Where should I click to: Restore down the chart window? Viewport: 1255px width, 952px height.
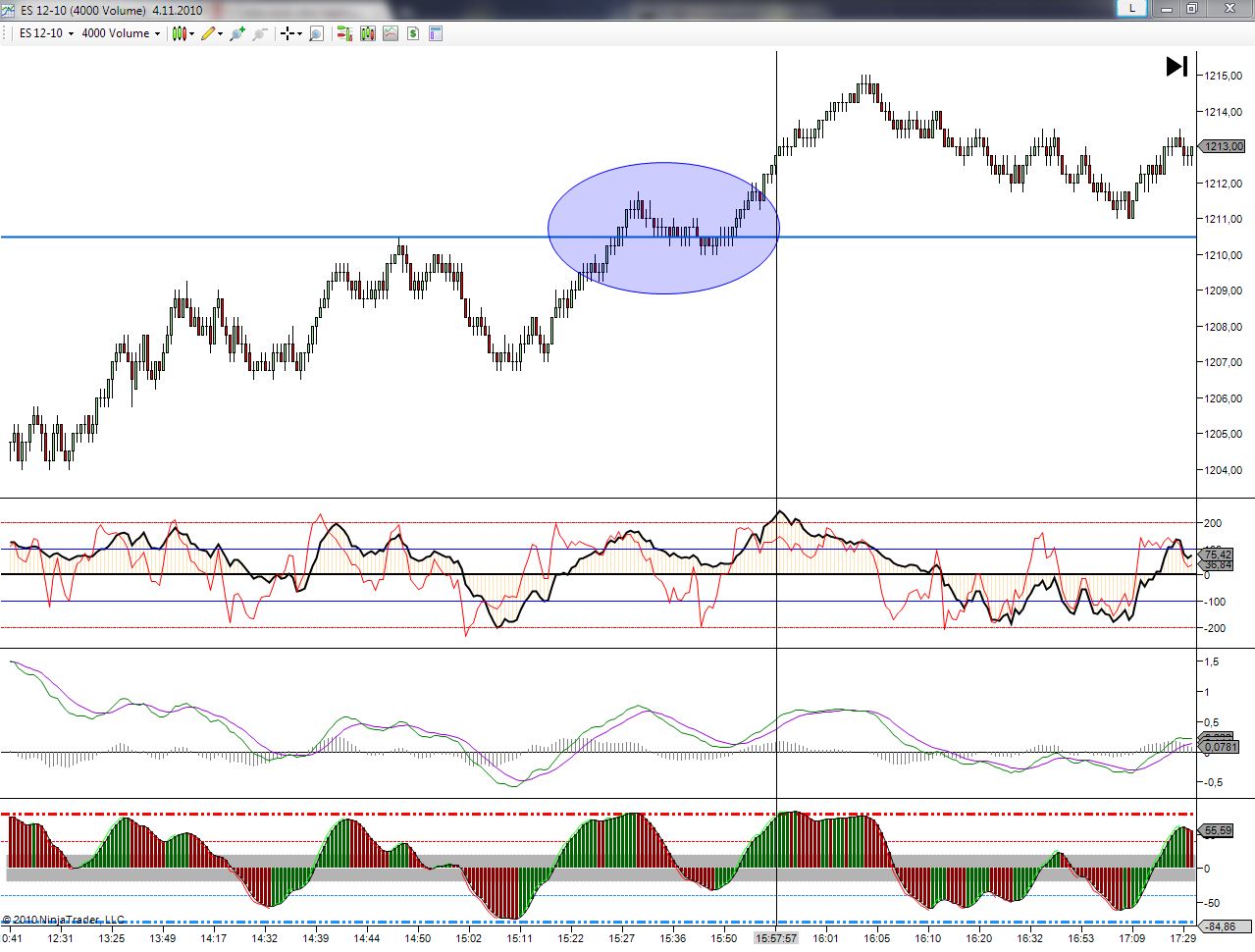[1191, 8]
